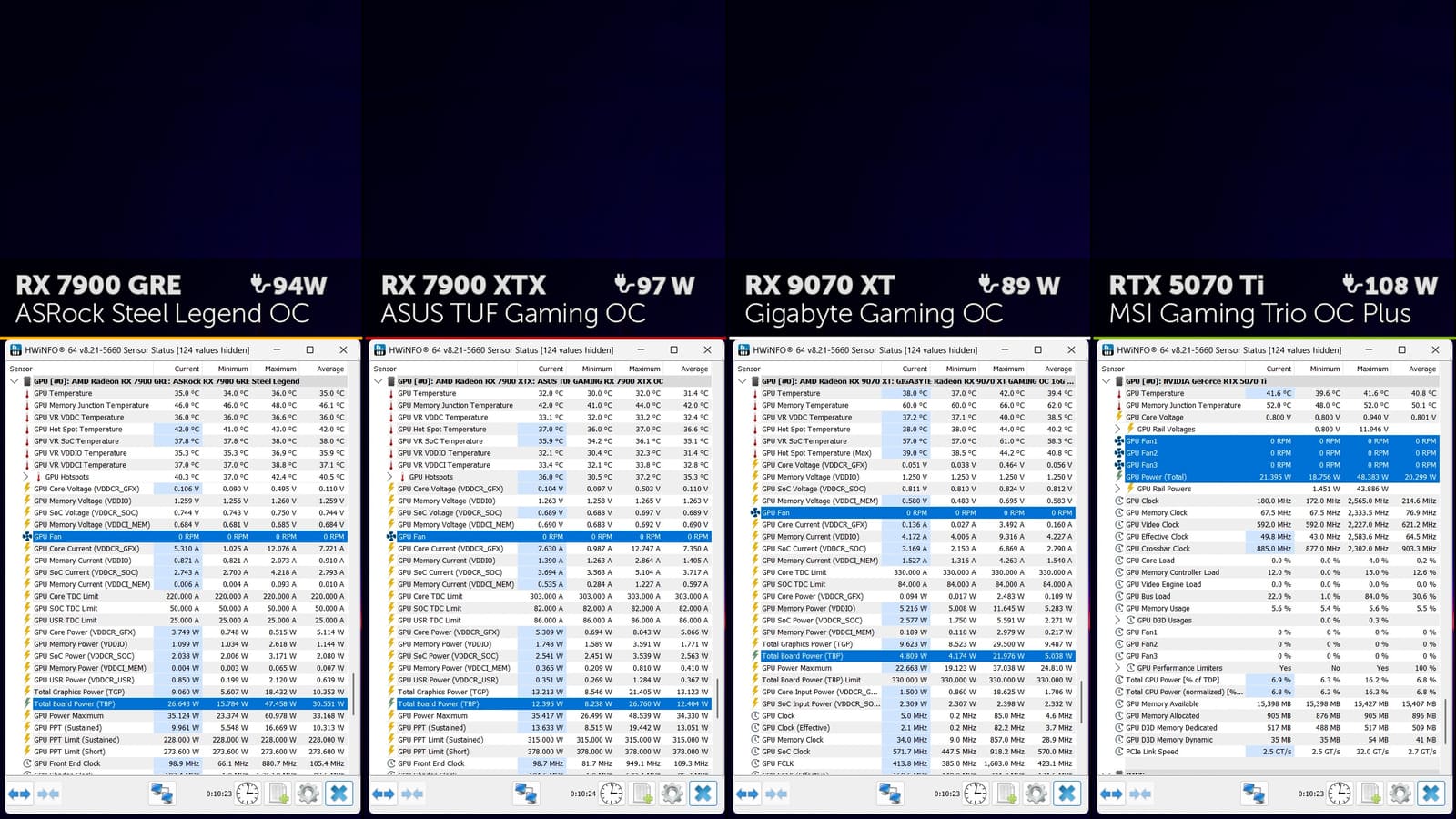Open sensor settings gear in RX 9070 XT window

[x=1036, y=794]
